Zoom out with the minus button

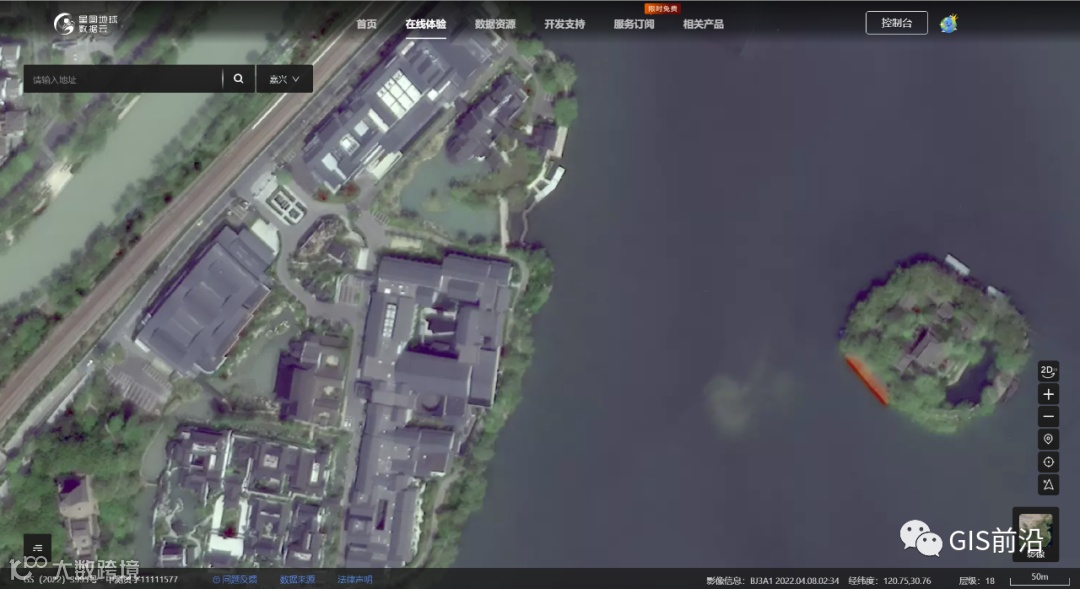(1048, 416)
